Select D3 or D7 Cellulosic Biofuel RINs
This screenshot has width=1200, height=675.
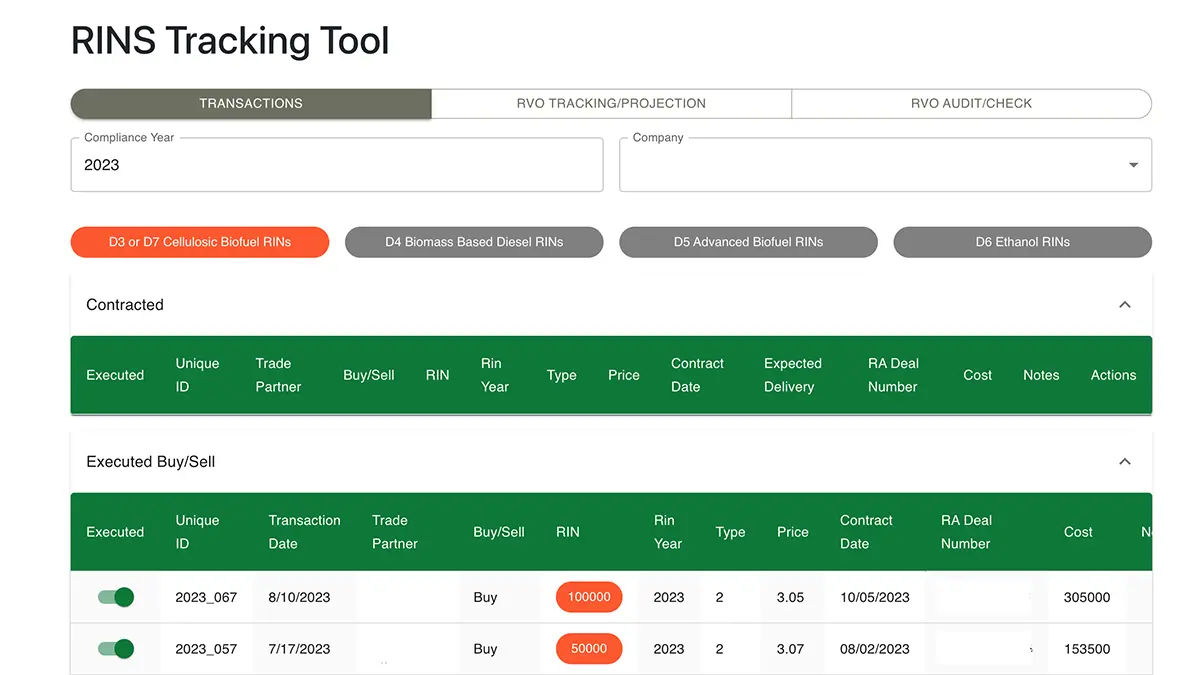point(200,242)
